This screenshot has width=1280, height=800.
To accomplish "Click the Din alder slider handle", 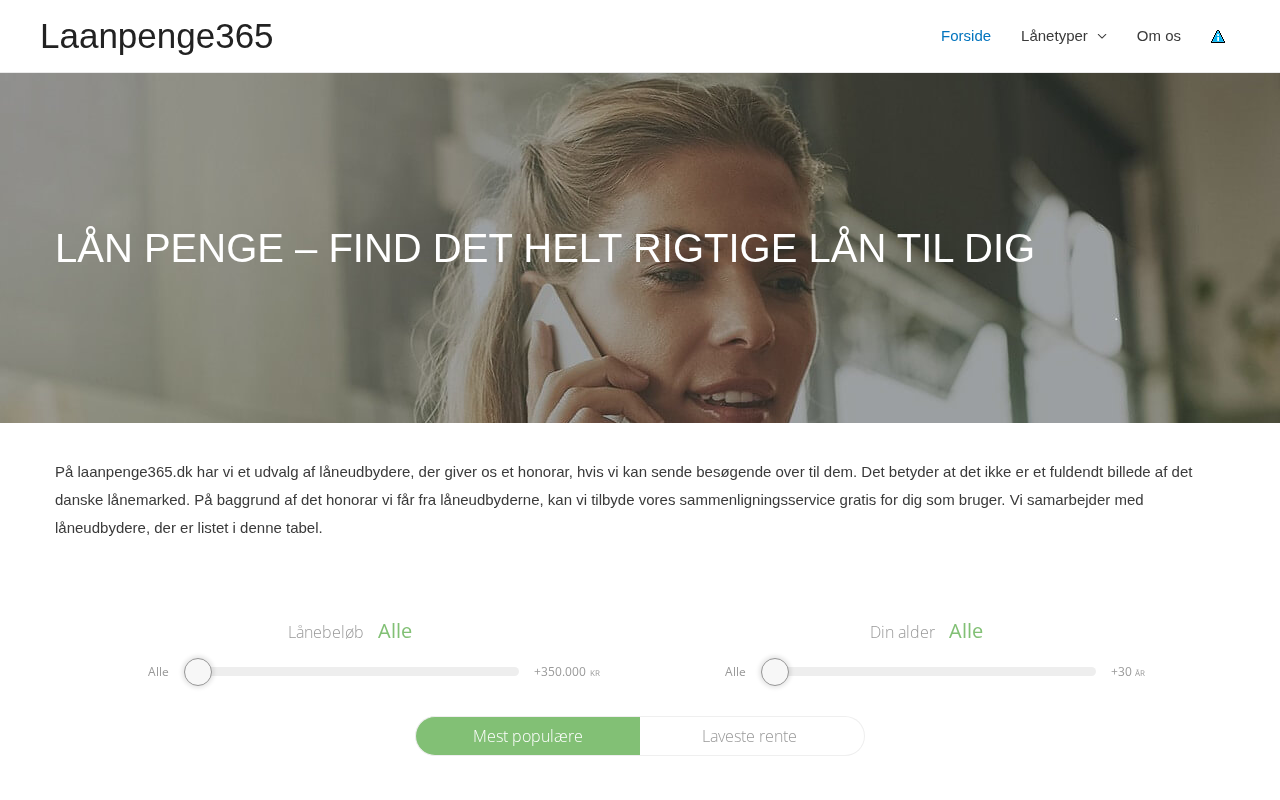I will click(775, 672).
